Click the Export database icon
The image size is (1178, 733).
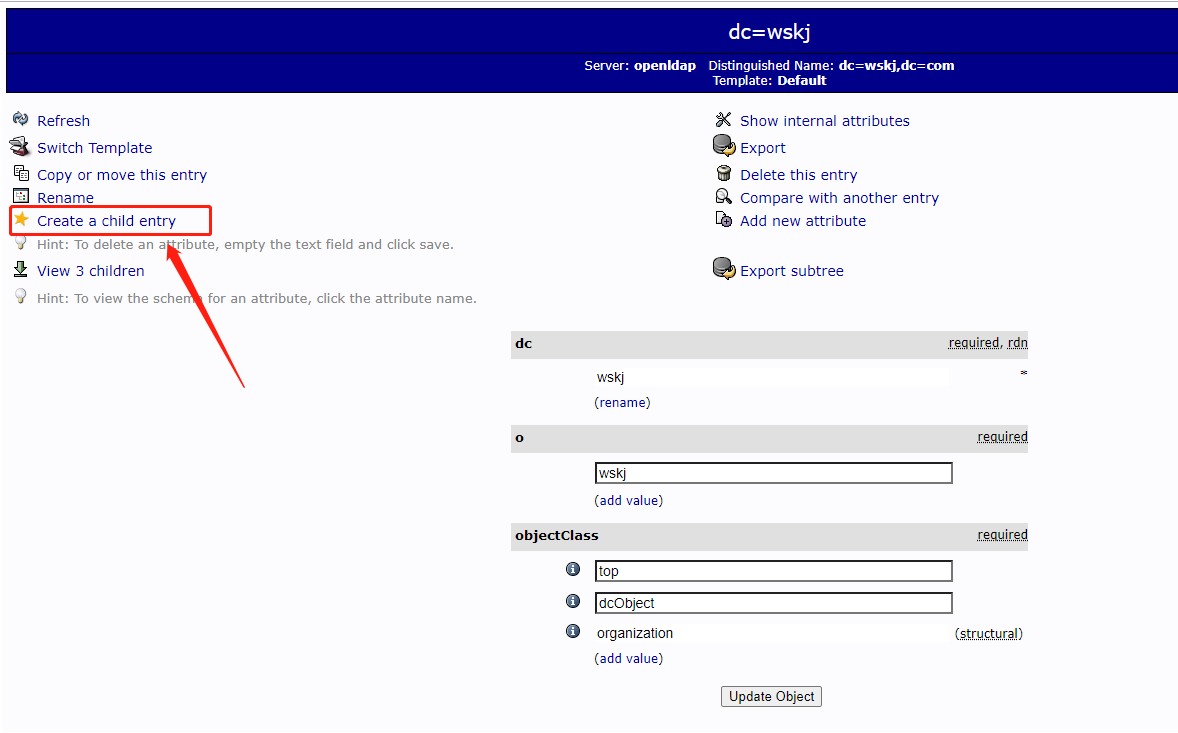[723, 145]
